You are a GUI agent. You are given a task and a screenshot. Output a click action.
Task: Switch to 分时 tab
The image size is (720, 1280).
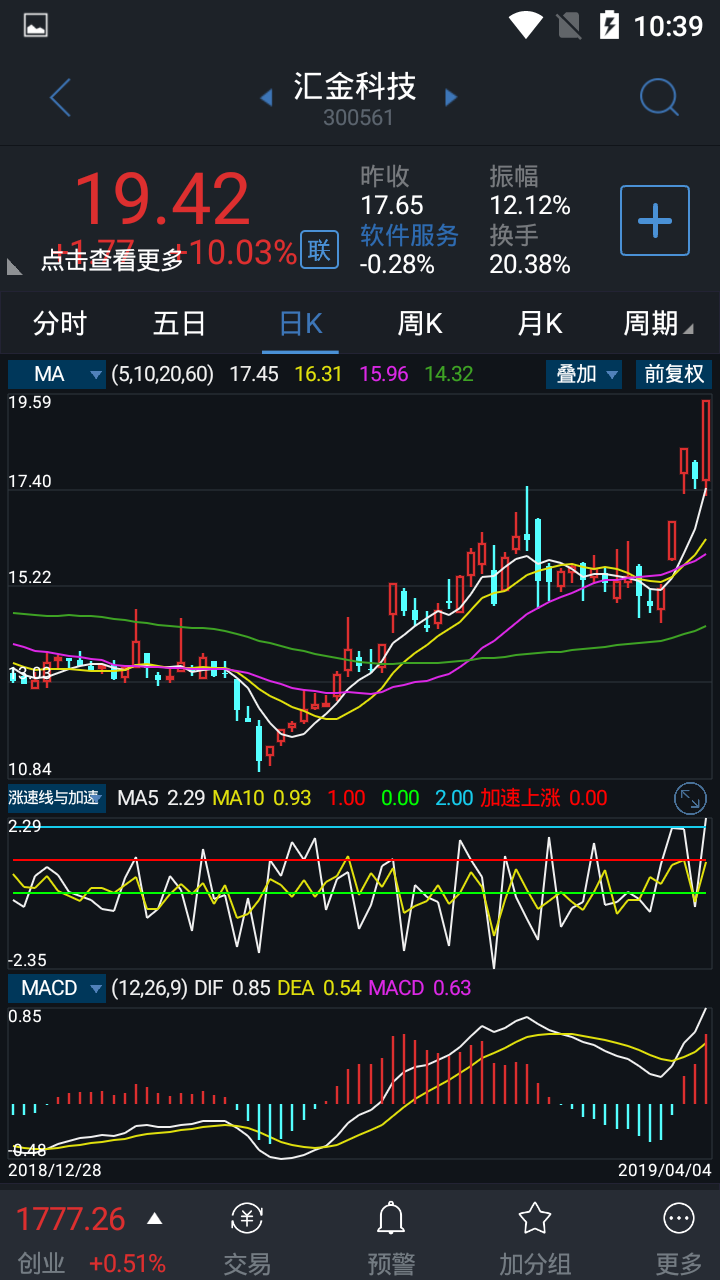click(60, 323)
